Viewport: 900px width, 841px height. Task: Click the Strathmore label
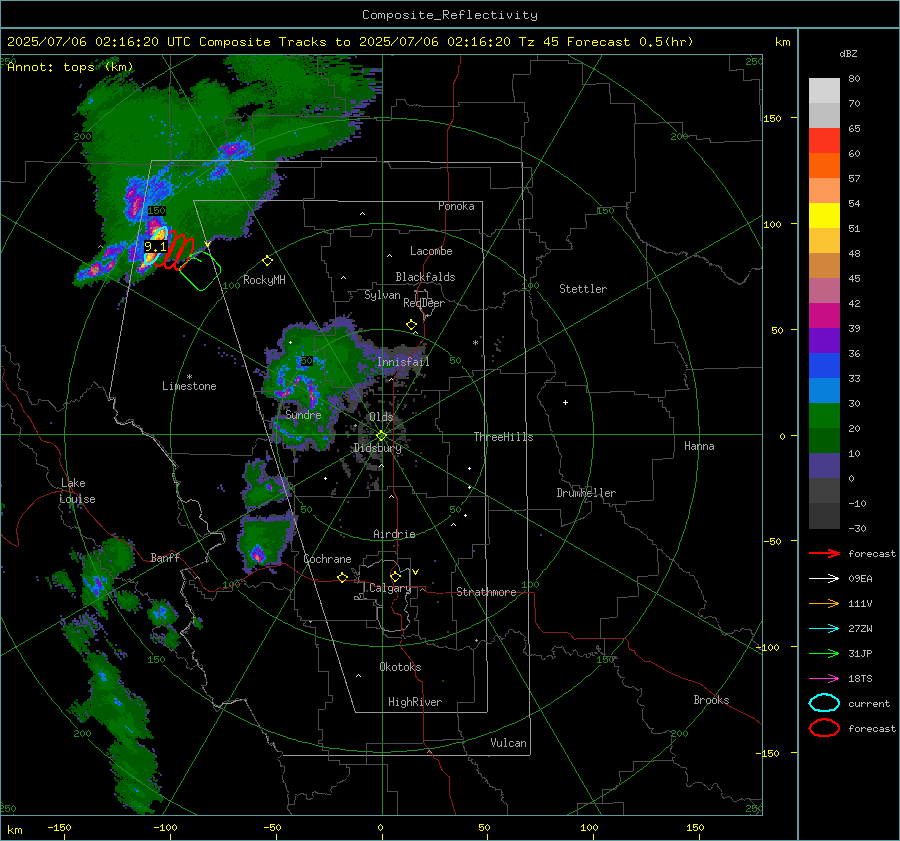tap(486, 592)
